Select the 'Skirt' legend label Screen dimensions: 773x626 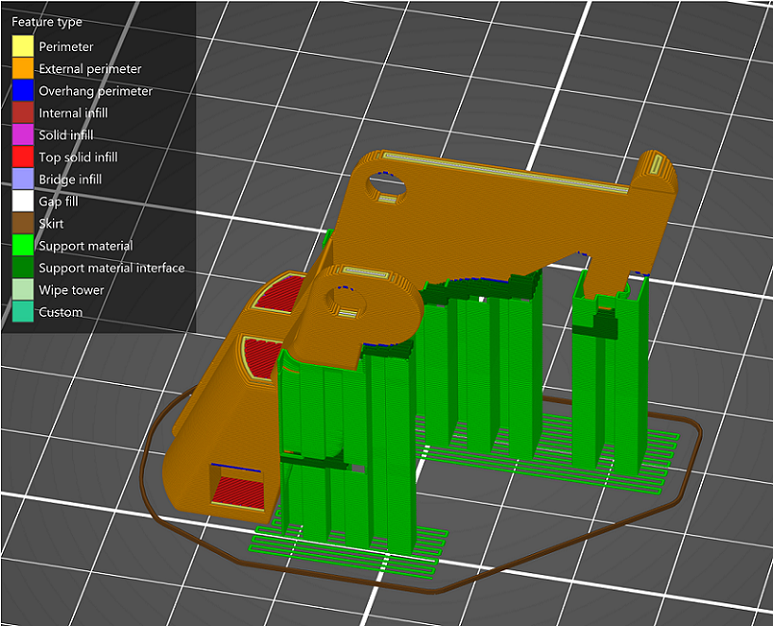[x=51, y=224]
